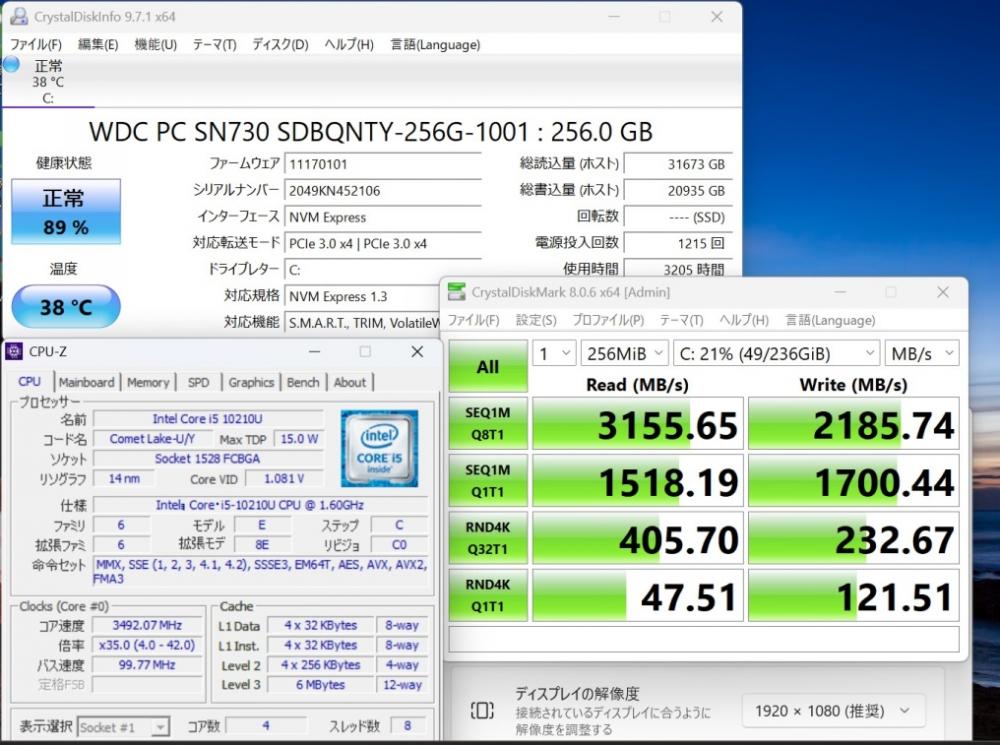Open ヘルプ(H) menu in CrystalDiskInfo
Image resolution: width=1000 pixels, height=745 pixels.
click(x=349, y=45)
